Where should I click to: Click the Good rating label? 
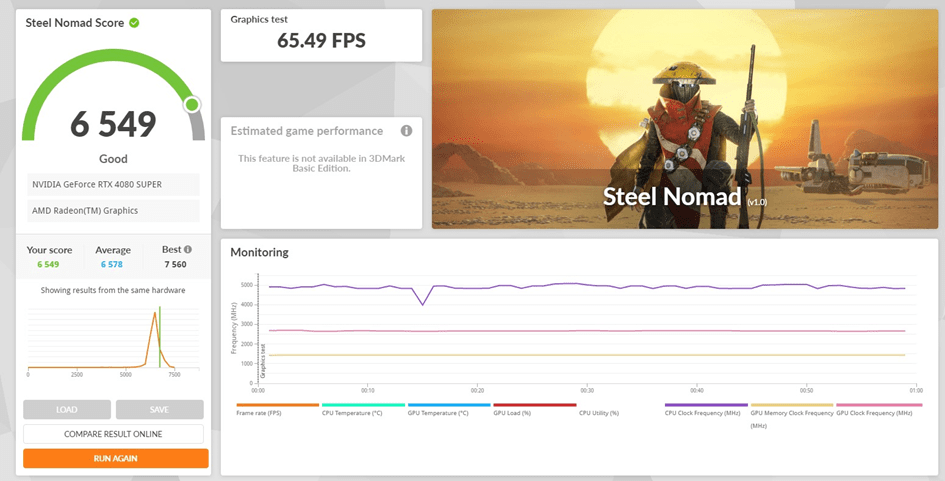pyautogui.click(x=113, y=159)
